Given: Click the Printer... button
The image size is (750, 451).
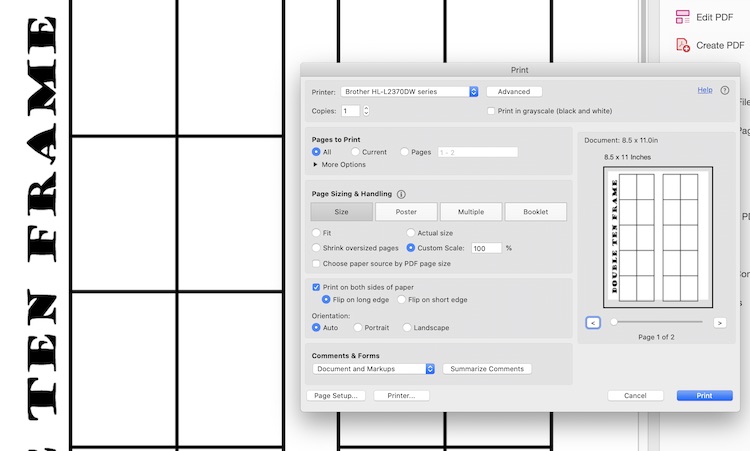Looking at the screenshot, I should click(x=401, y=396).
